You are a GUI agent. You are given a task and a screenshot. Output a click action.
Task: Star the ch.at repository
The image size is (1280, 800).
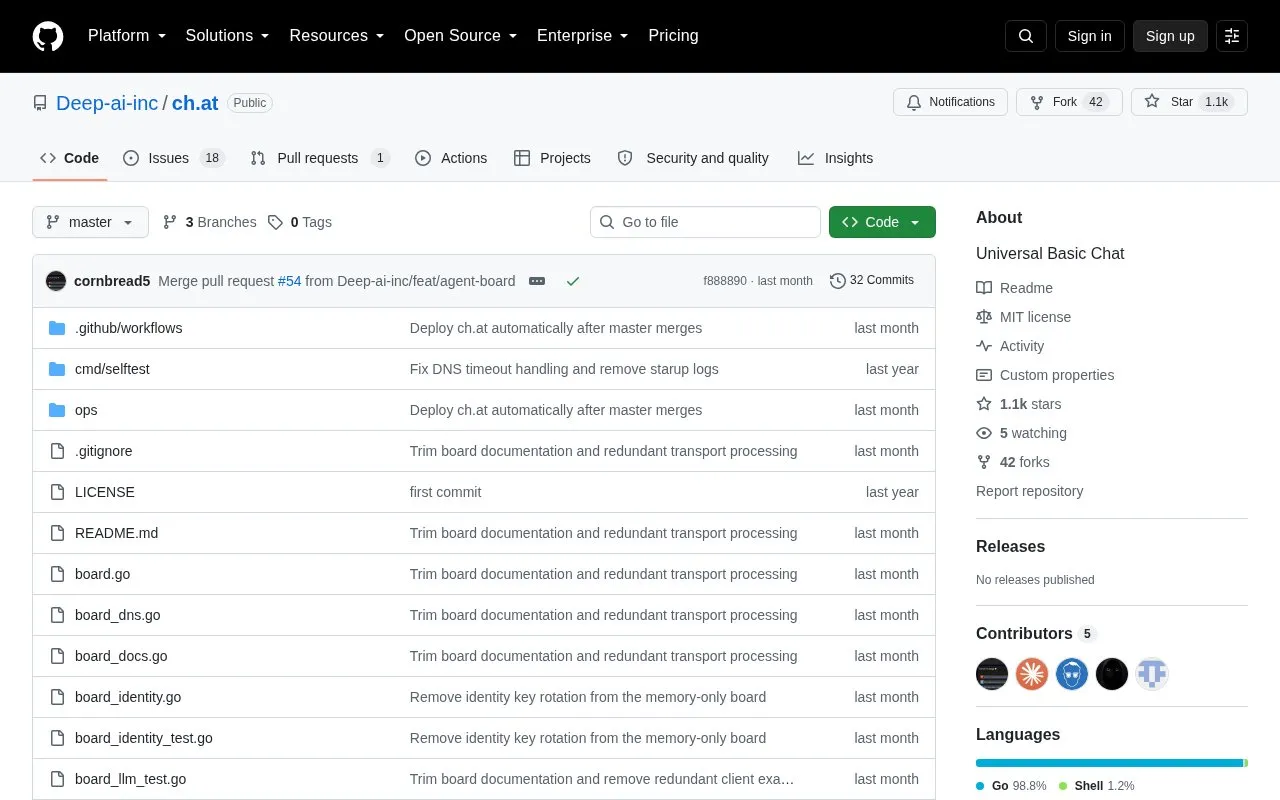coord(1189,102)
